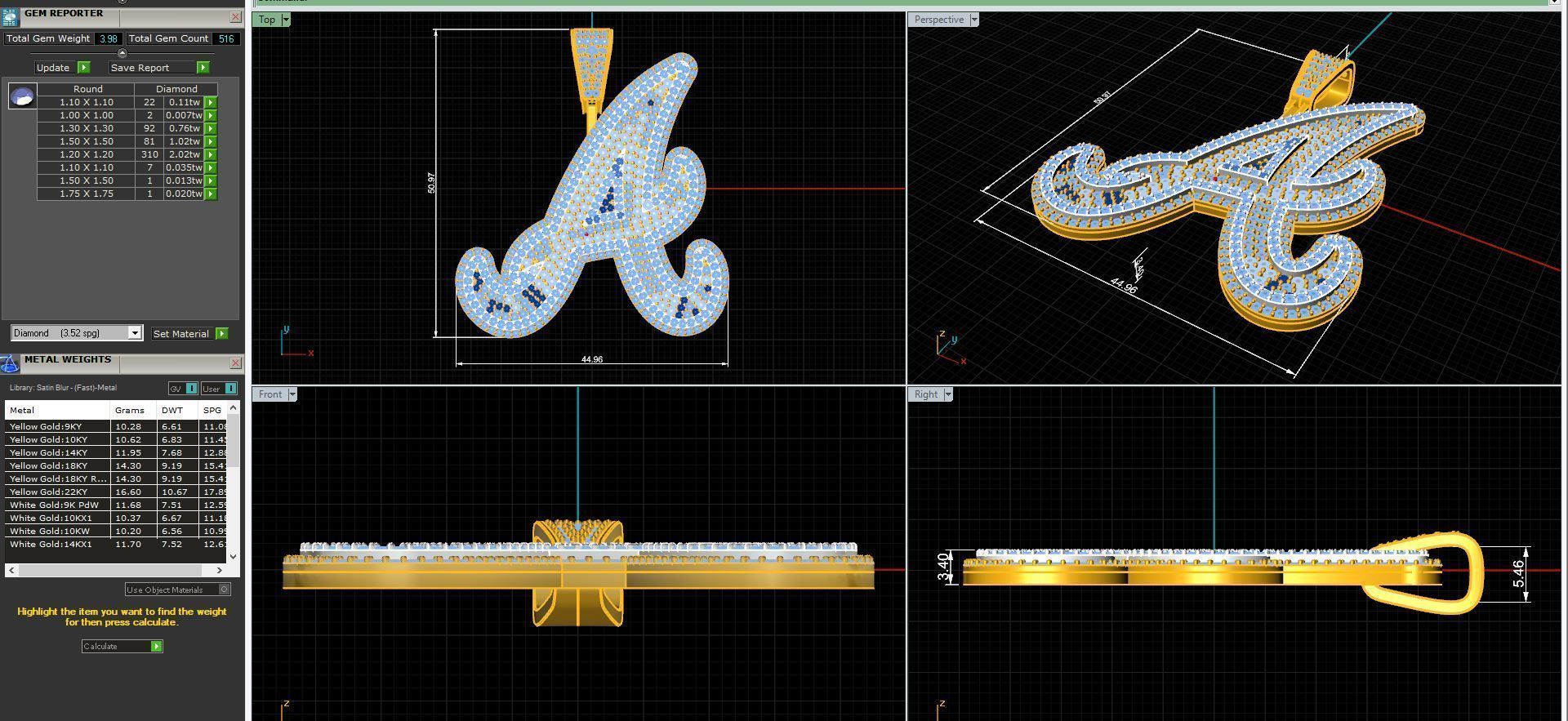
Task: Click the Metal column header
Action: (57, 410)
